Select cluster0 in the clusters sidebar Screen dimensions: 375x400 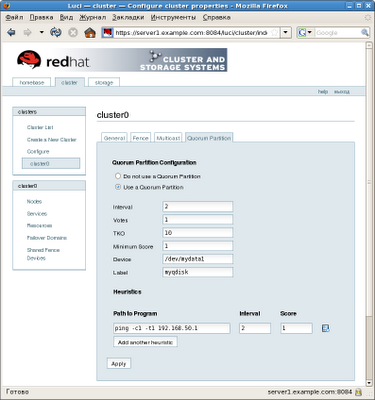[x=51, y=164]
